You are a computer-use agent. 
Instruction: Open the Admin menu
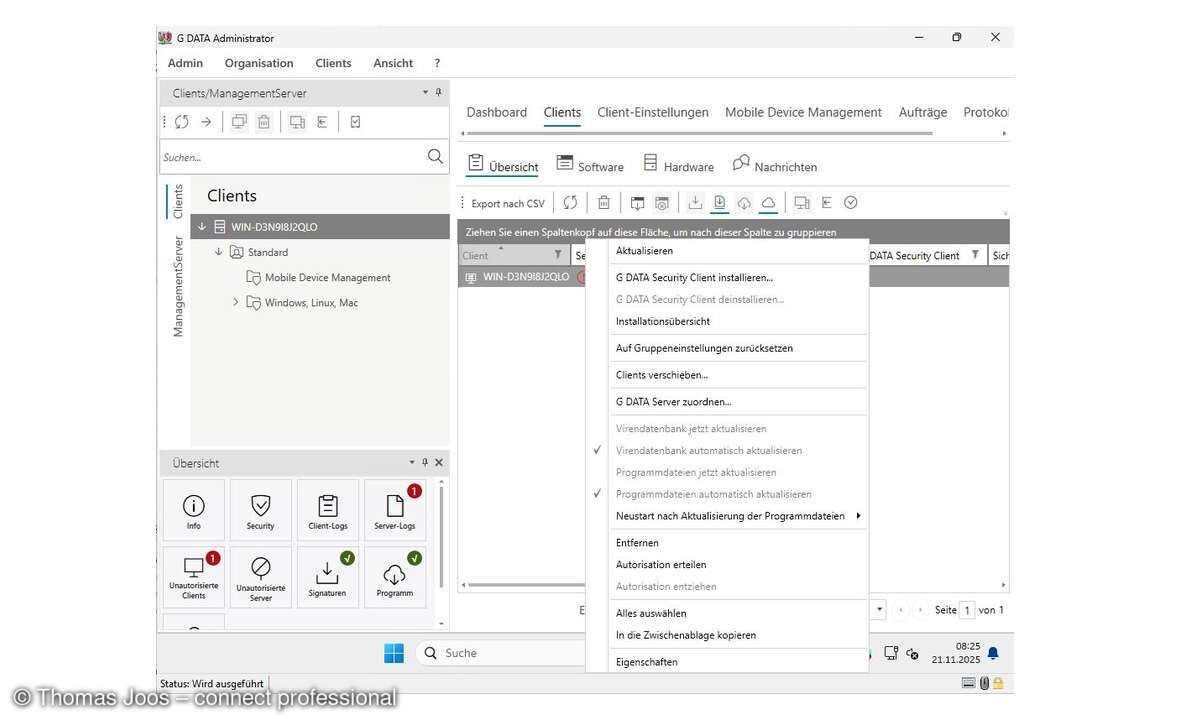tap(184, 62)
